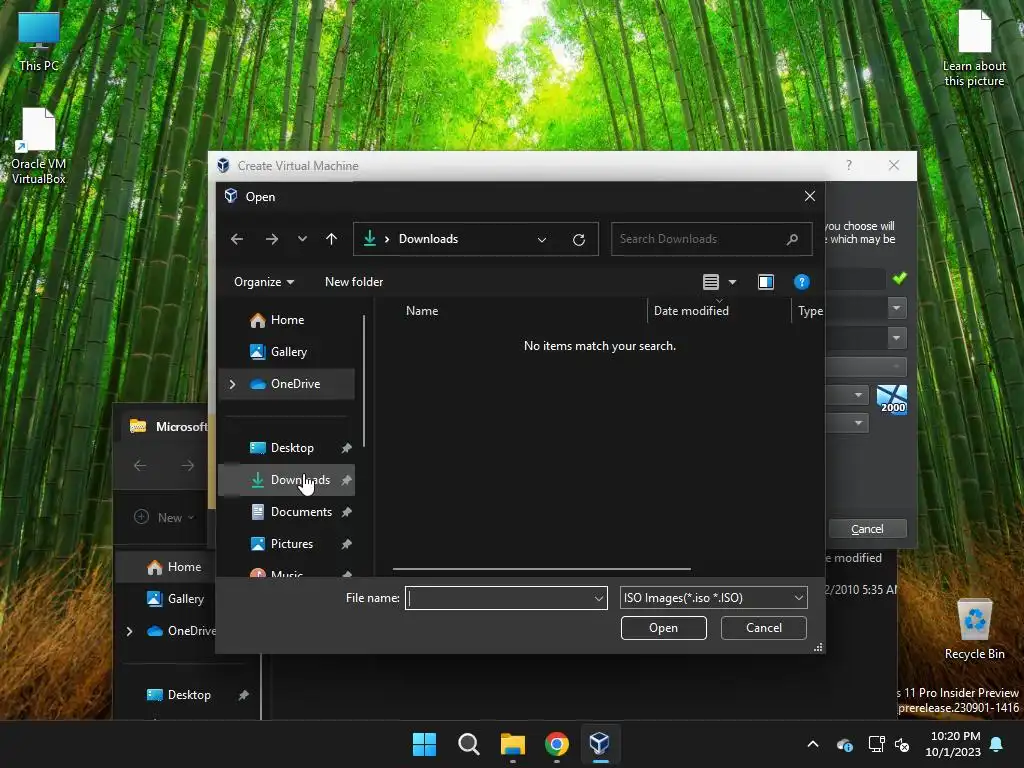Select Home in Open dialog sidebar
The image size is (1024, 768).
pos(287,319)
